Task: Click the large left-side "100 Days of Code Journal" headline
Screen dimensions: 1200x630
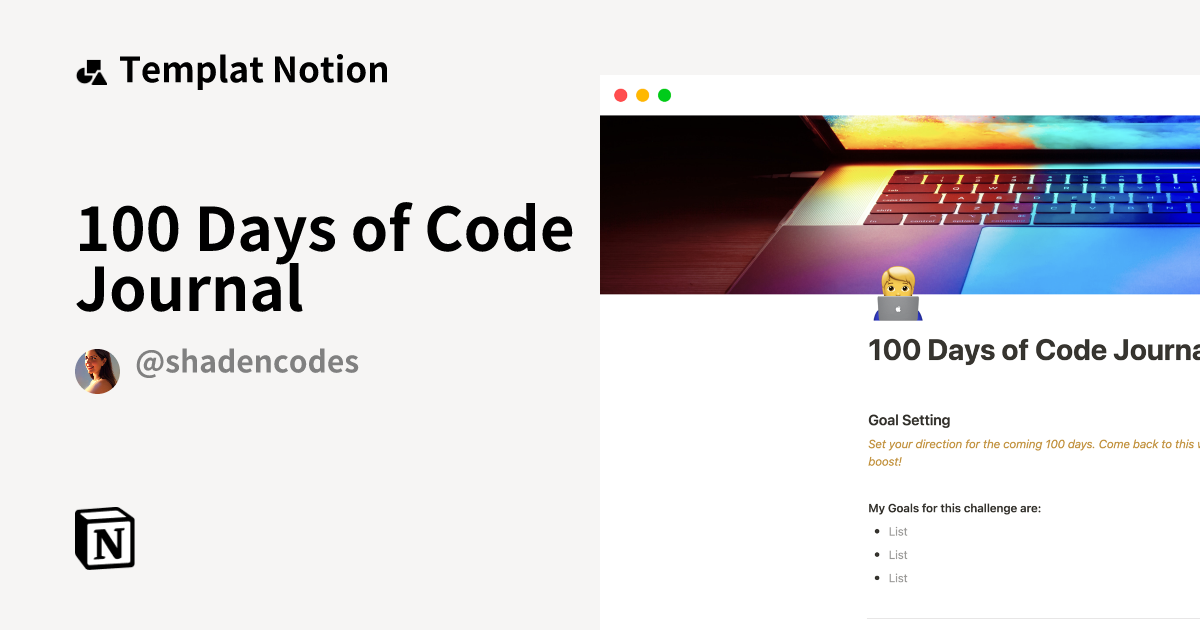Action: (325, 258)
